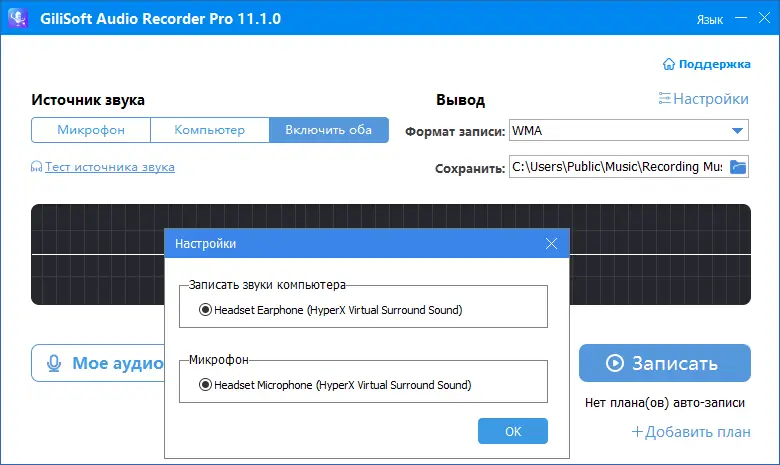Close the GiliSoft main window
780x465 pixels.
(765, 18)
